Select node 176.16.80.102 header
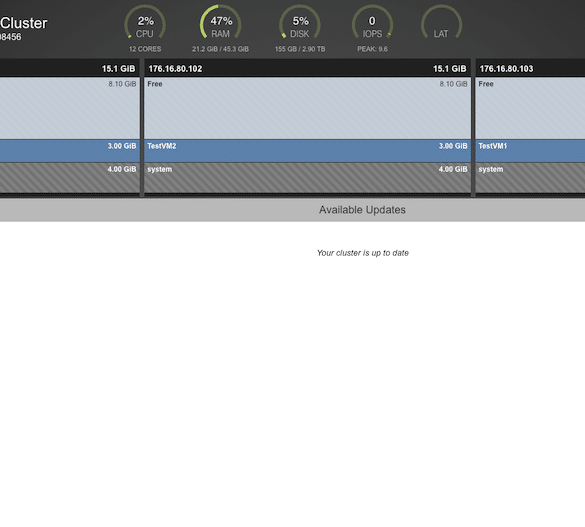The height and width of the screenshot is (527, 585). click(307, 69)
